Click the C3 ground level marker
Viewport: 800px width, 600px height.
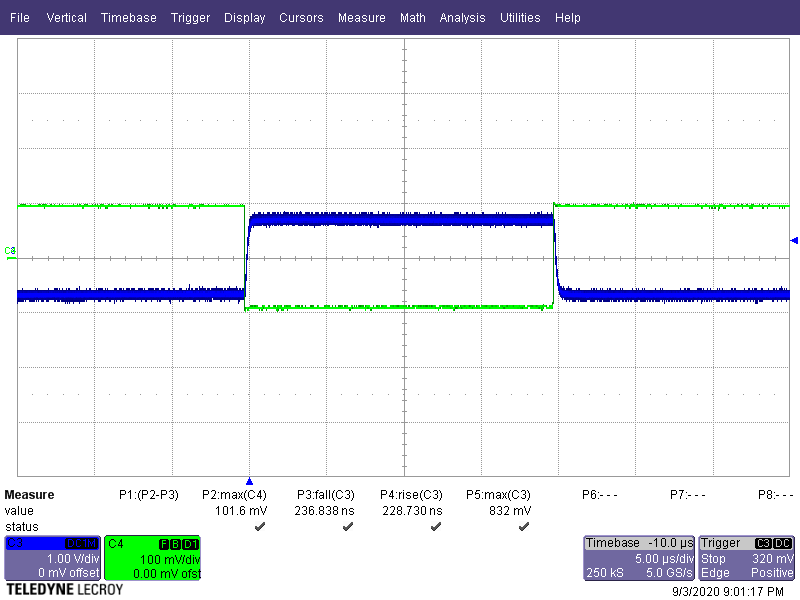tap(10, 252)
